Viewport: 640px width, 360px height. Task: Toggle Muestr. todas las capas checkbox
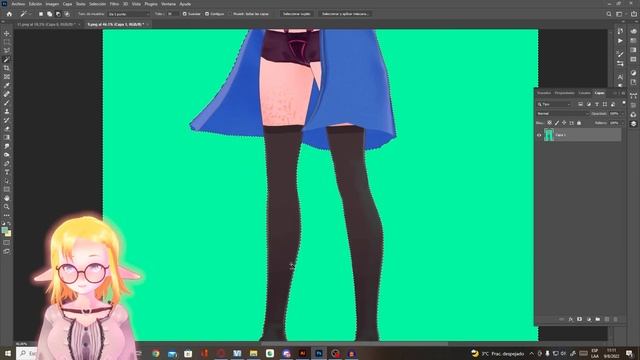coord(230,14)
